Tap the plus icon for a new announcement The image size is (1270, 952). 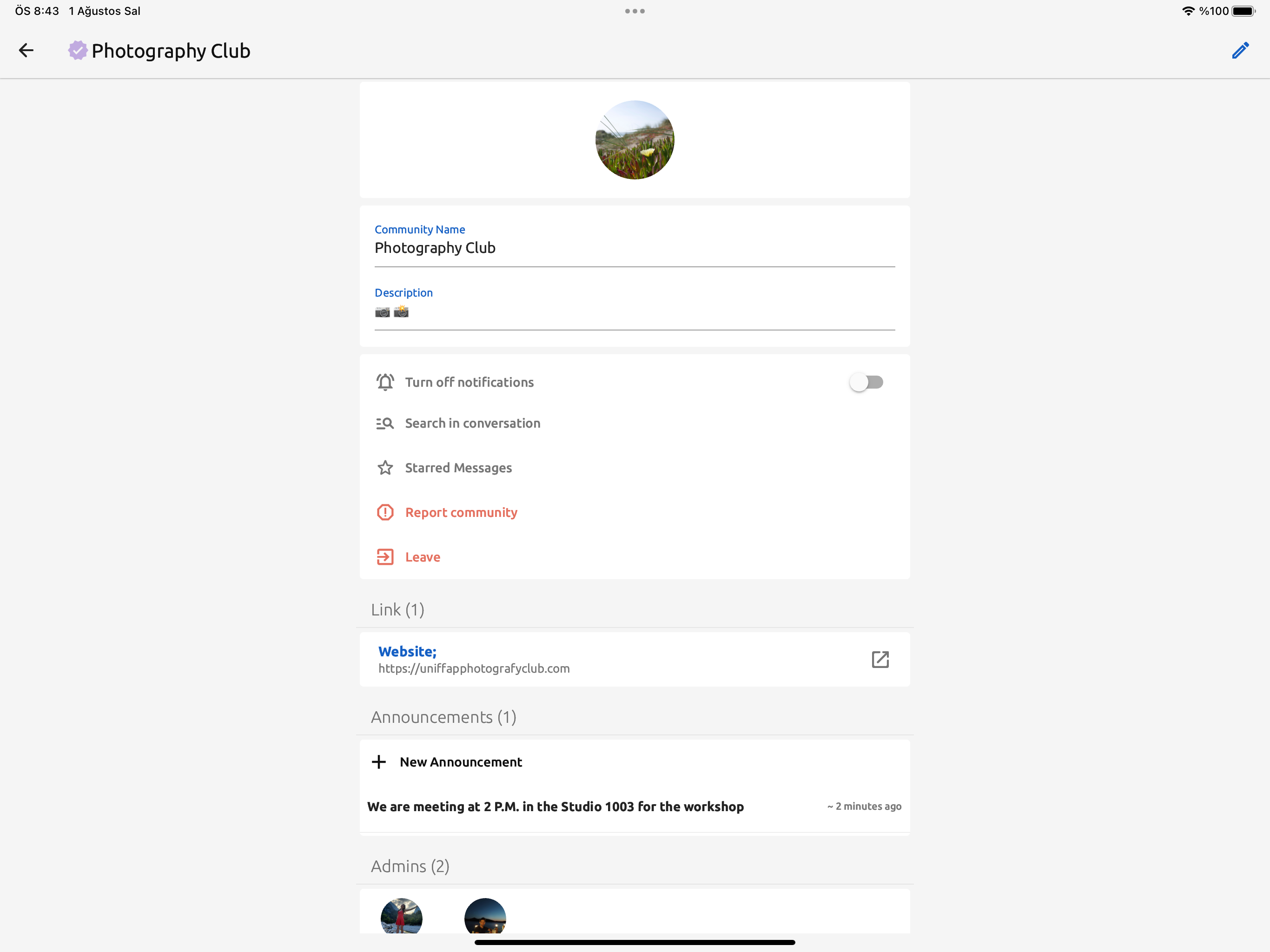coord(379,762)
